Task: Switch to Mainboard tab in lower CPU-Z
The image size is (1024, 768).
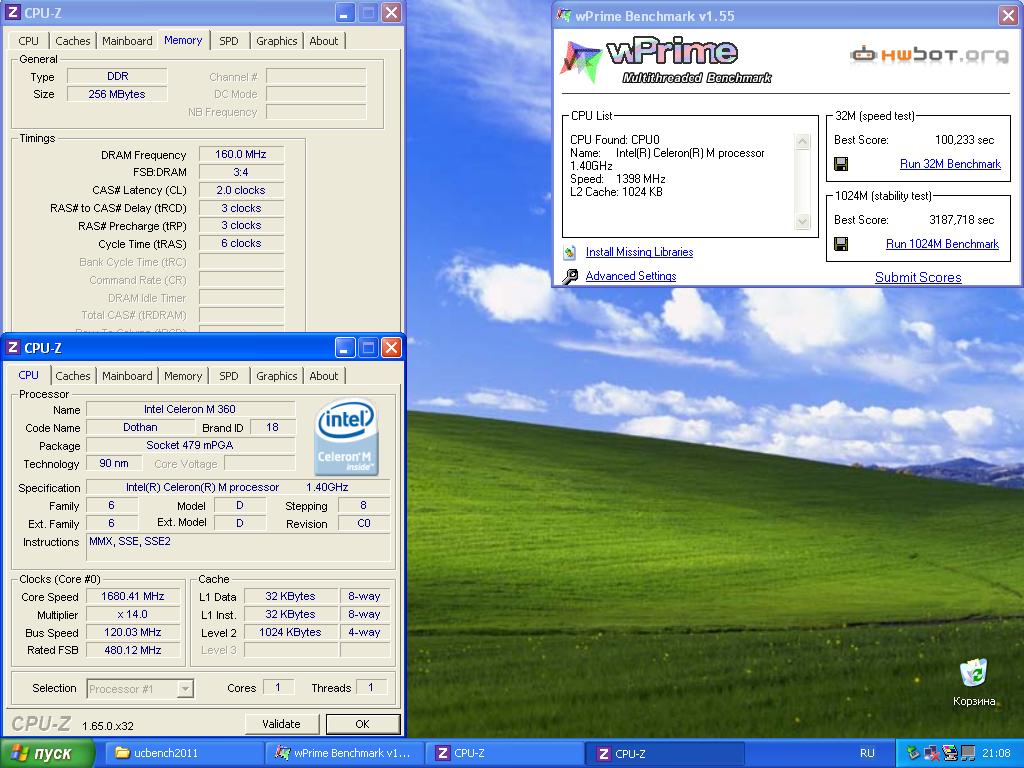Action: (x=127, y=376)
